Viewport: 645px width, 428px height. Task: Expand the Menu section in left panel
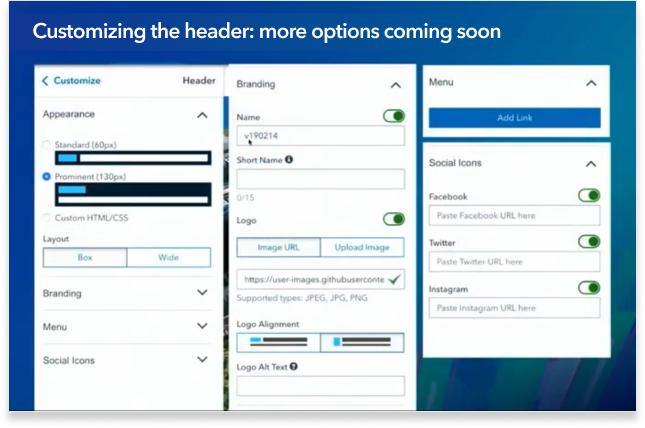tap(202, 326)
